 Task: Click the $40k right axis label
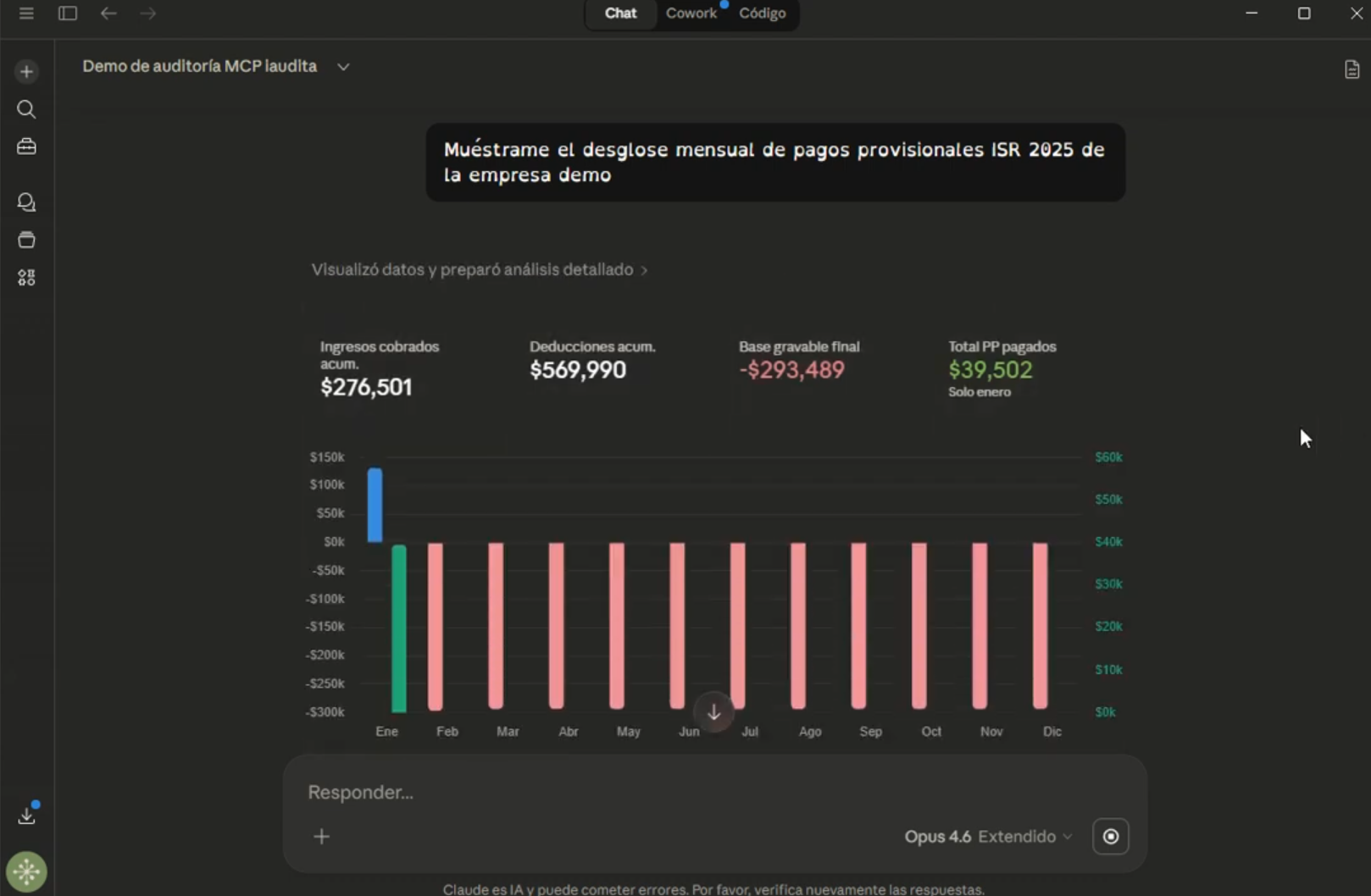(x=1108, y=542)
